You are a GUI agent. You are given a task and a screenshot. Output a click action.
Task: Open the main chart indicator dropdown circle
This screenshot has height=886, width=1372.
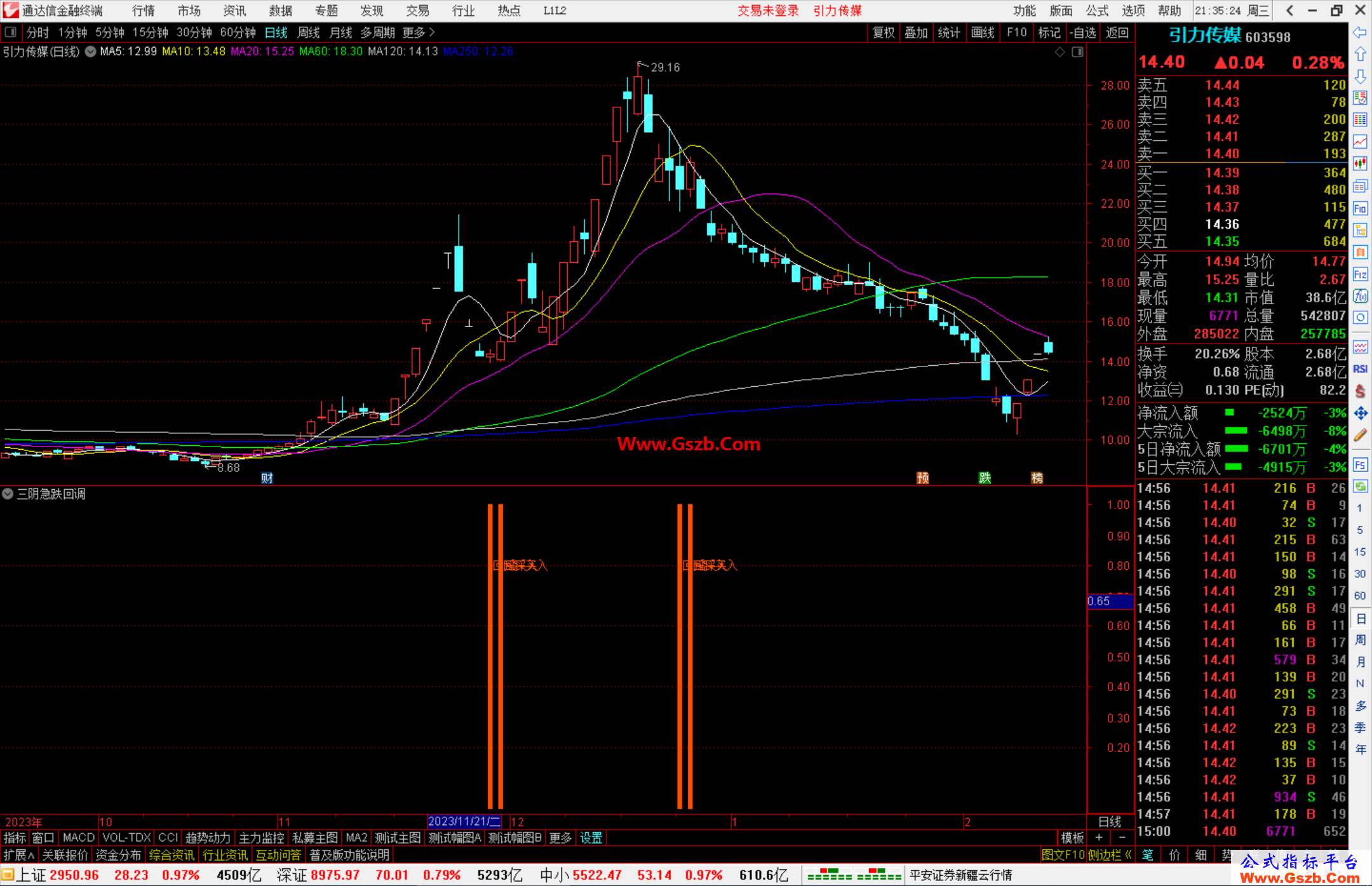(90, 52)
